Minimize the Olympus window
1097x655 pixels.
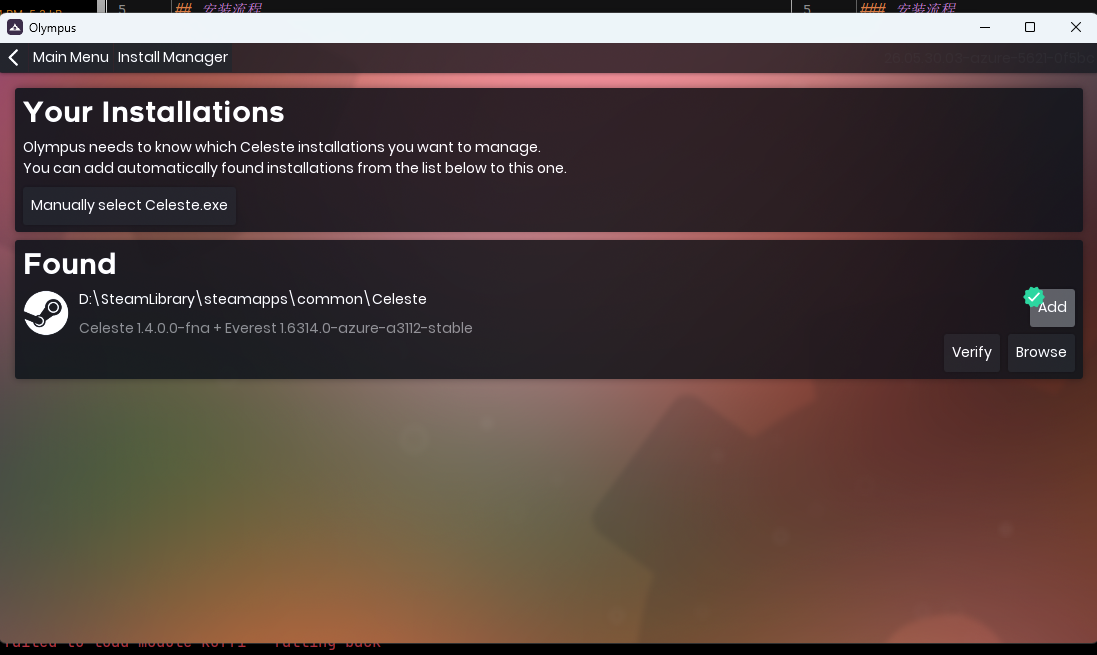click(x=985, y=27)
